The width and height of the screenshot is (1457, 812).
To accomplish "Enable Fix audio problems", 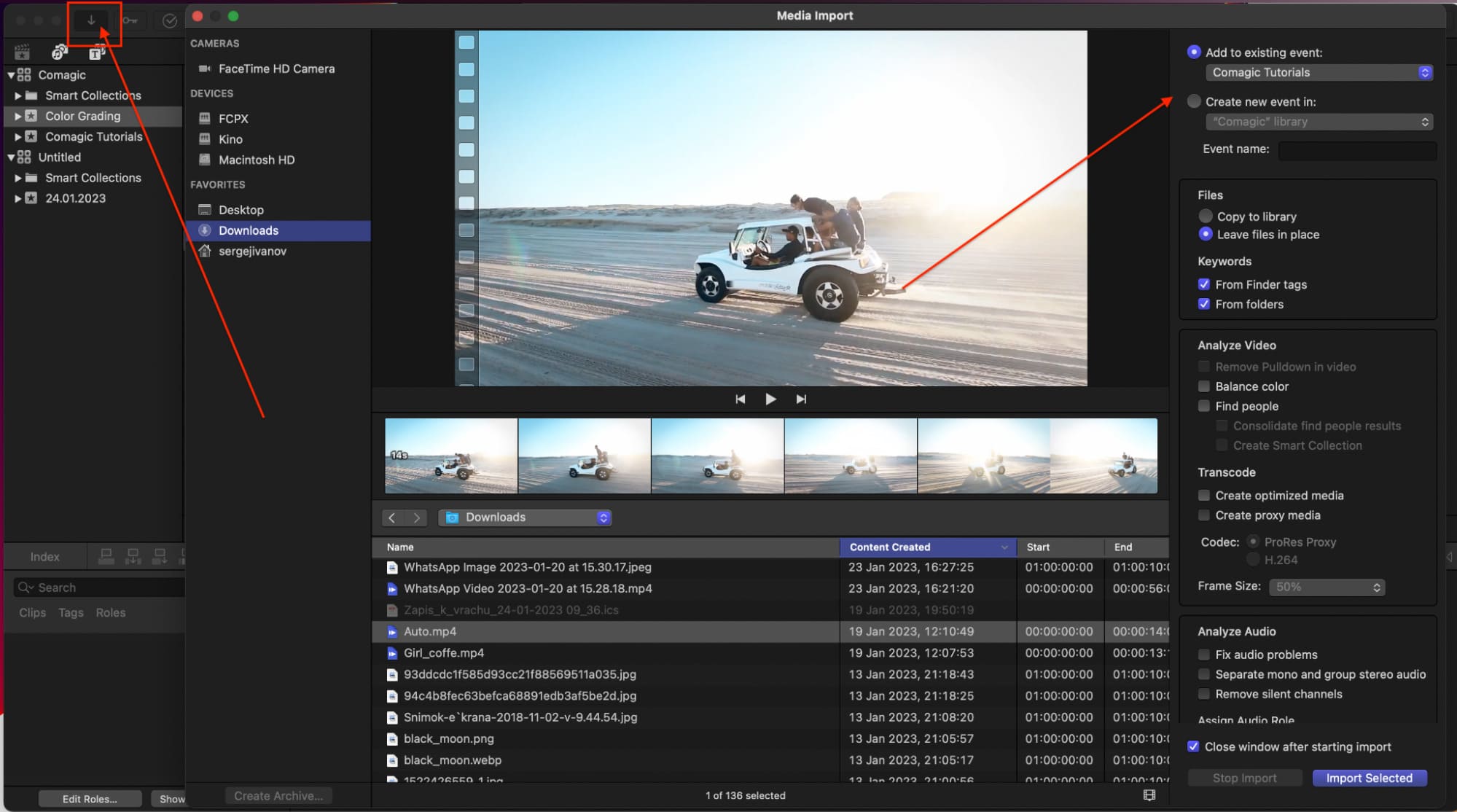I will (1204, 655).
